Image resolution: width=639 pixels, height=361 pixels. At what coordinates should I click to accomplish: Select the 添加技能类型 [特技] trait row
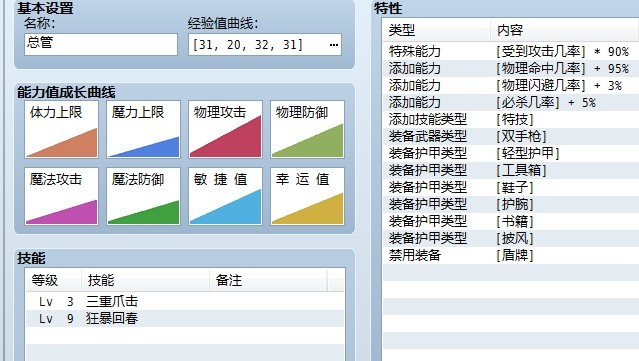click(x=511, y=119)
